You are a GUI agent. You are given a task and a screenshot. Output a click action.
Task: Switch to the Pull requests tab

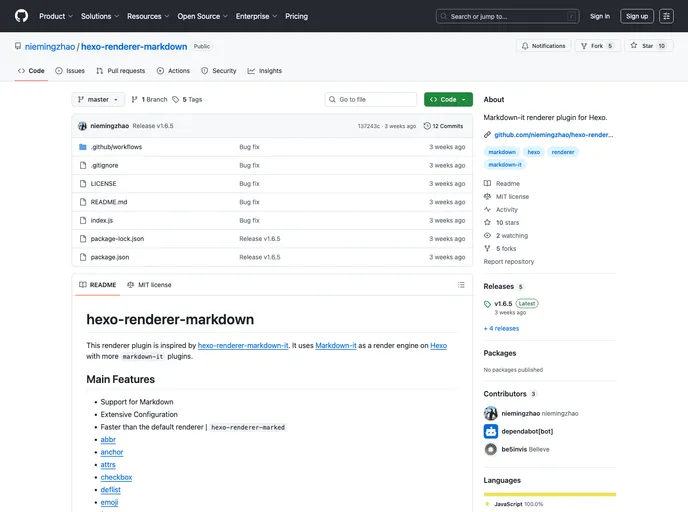tap(121, 71)
